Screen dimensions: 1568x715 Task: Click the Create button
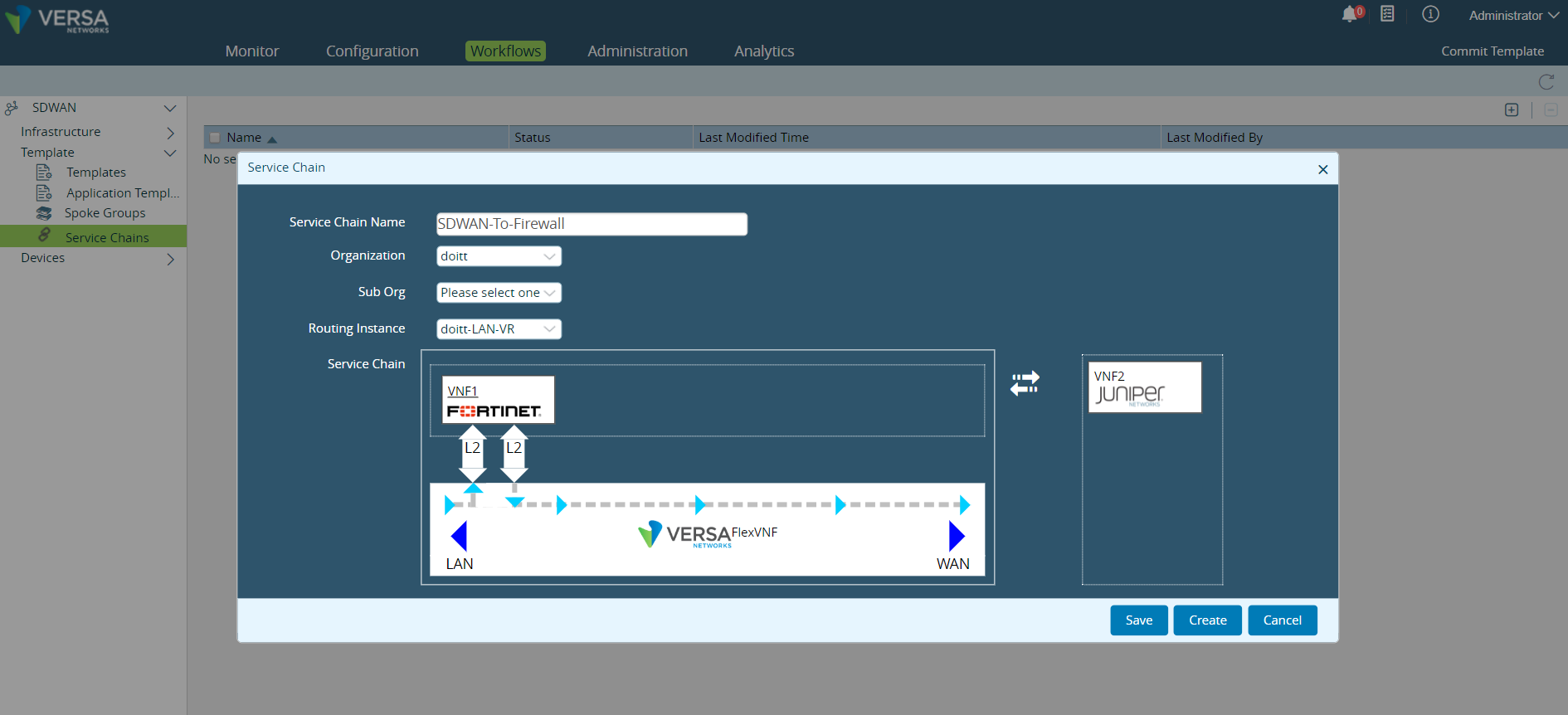pyautogui.click(x=1208, y=620)
